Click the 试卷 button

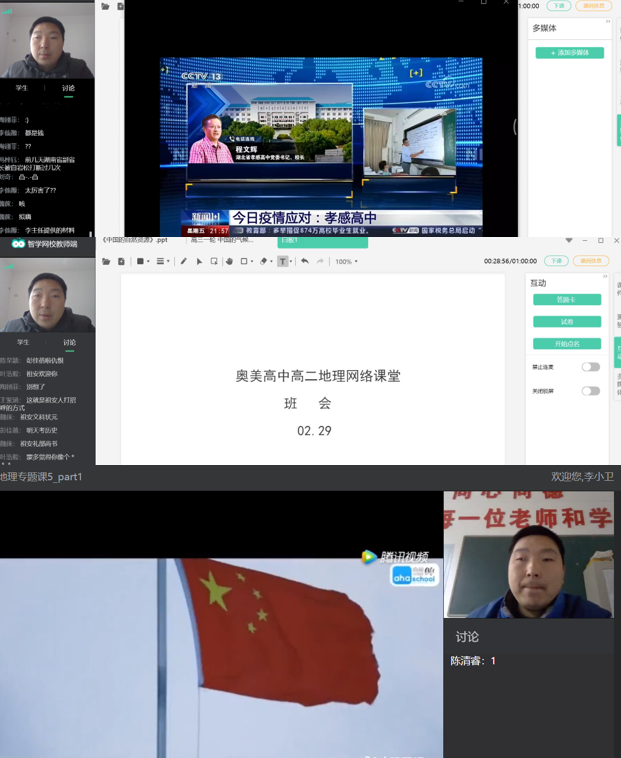(x=567, y=321)
